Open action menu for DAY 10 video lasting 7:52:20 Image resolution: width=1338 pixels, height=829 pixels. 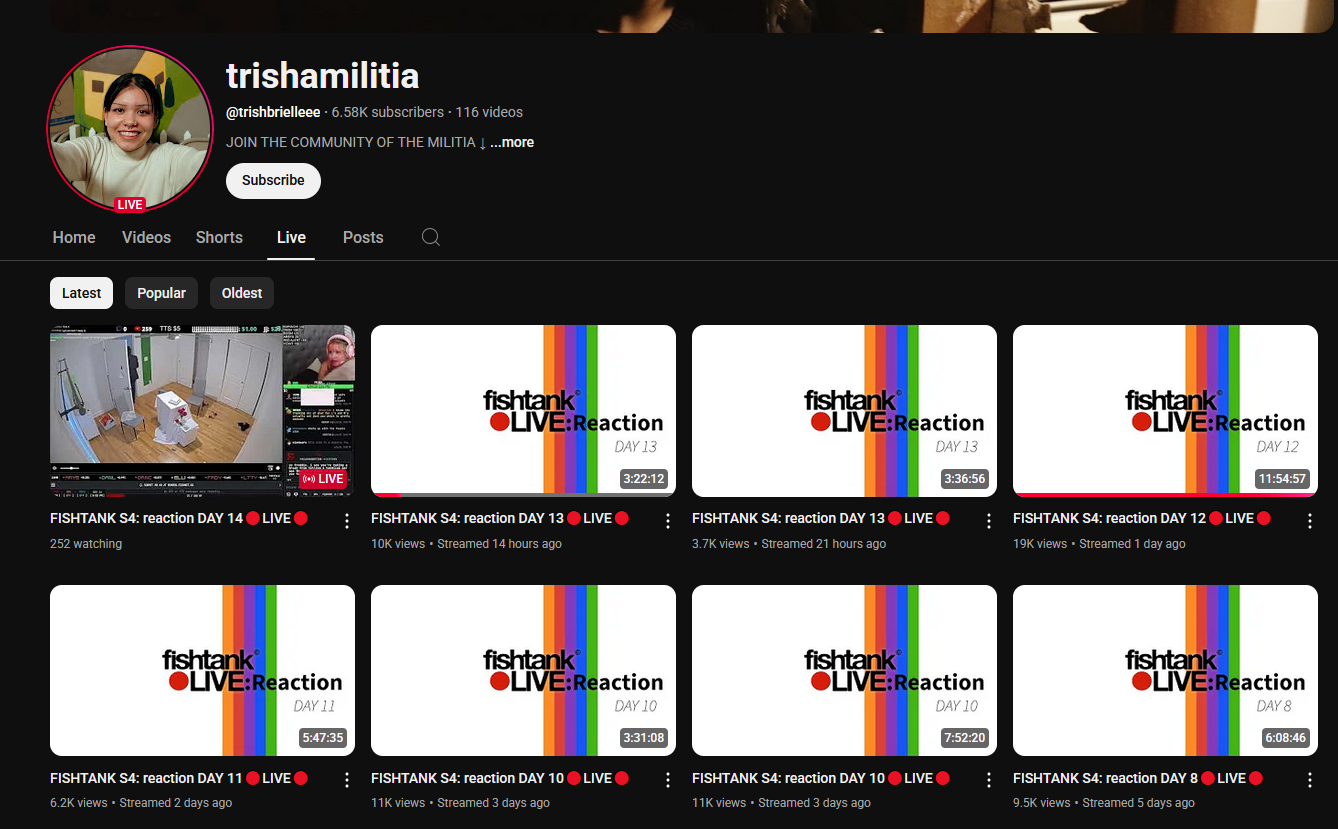pos(989,781)
